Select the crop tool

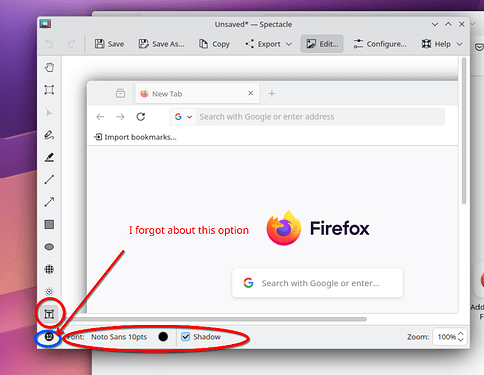[x=49, y=90]
